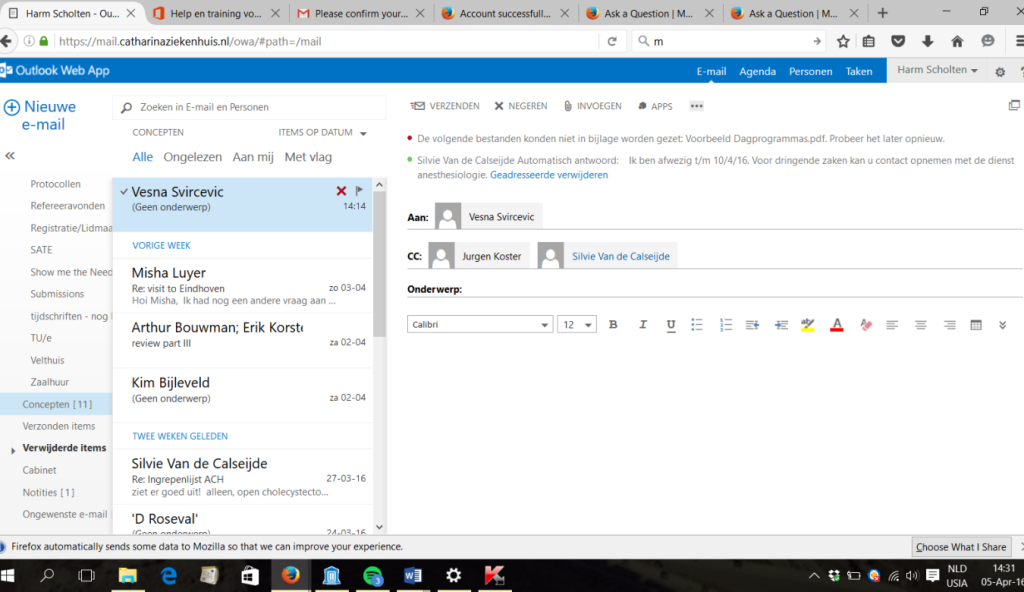Flag the Vesna Svircevic message

[359, 190]
